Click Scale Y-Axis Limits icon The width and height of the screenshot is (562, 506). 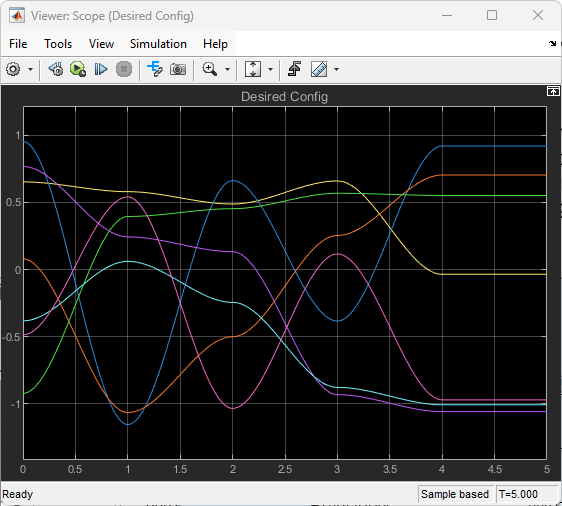point(253,69)
